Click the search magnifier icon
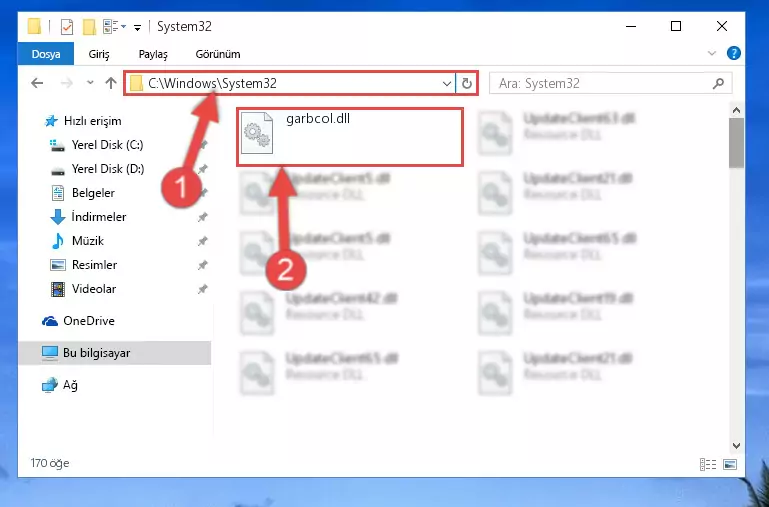Viewport: 769px width, 507px height. click(x=718, y=83)
